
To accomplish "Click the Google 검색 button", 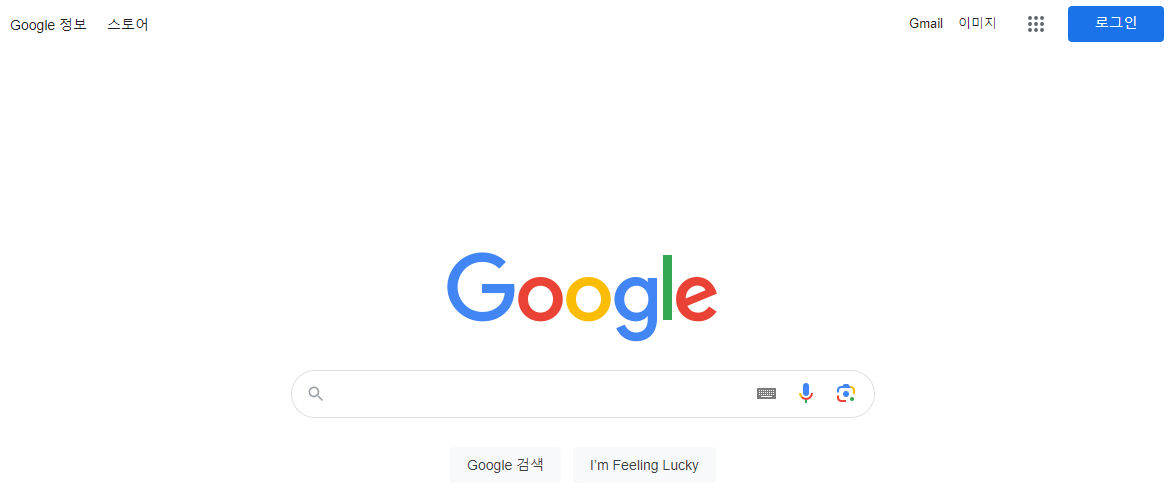I will click(505, 465).
